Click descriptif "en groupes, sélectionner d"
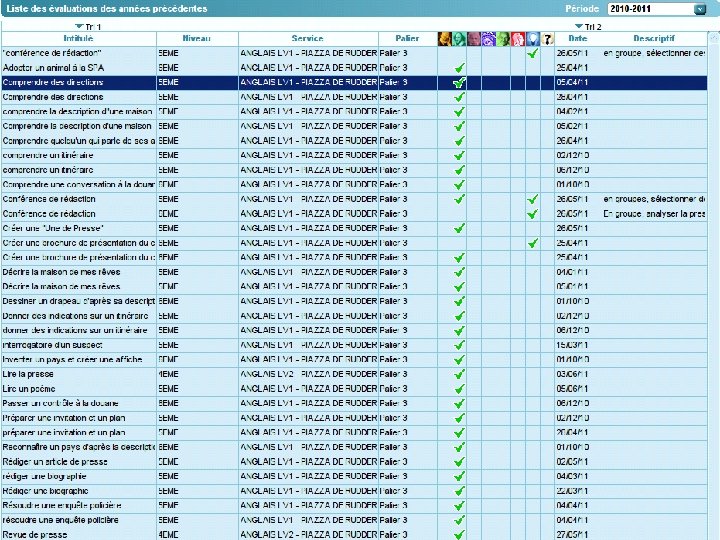 click(x=654, y=199)
